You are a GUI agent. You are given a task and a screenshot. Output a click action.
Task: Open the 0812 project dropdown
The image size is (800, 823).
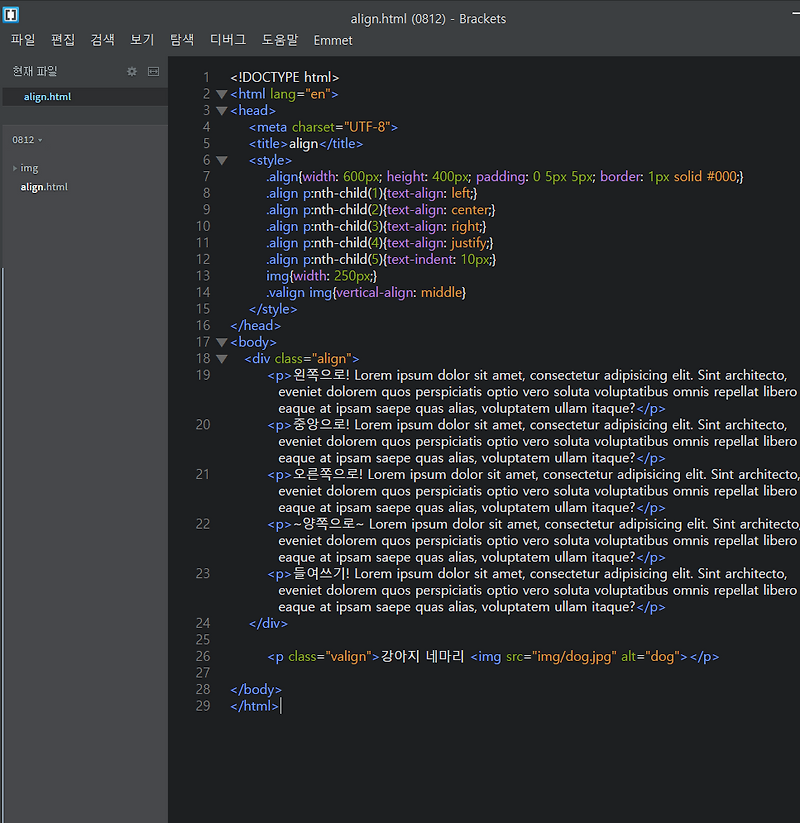[27, 140]
